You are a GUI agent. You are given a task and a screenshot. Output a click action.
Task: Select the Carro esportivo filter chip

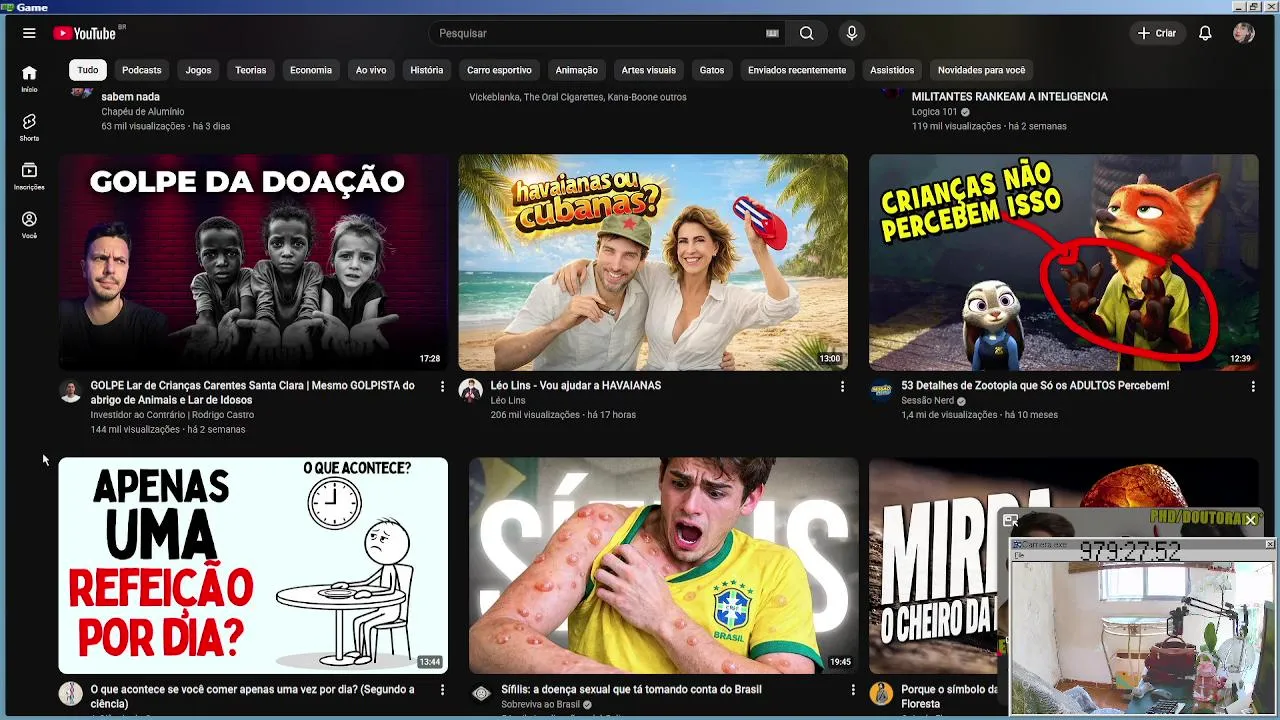click(499, 70)
